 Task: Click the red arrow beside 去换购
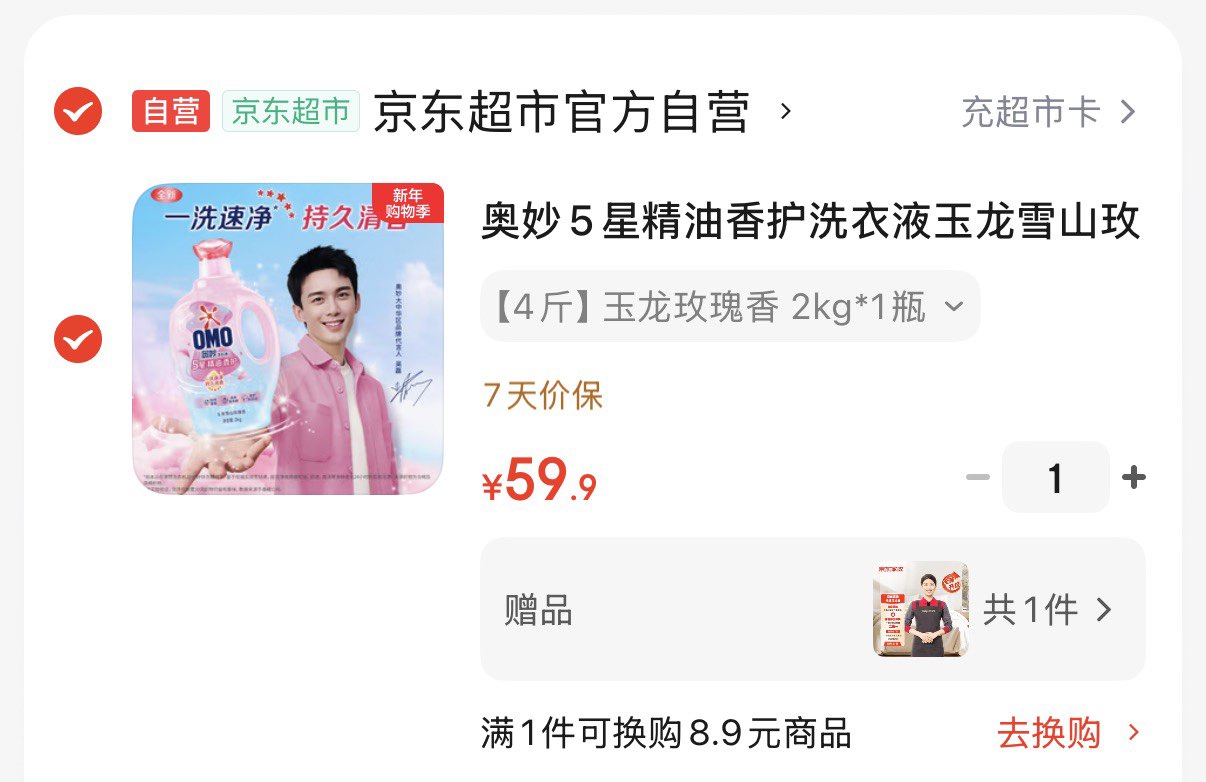1133,733
